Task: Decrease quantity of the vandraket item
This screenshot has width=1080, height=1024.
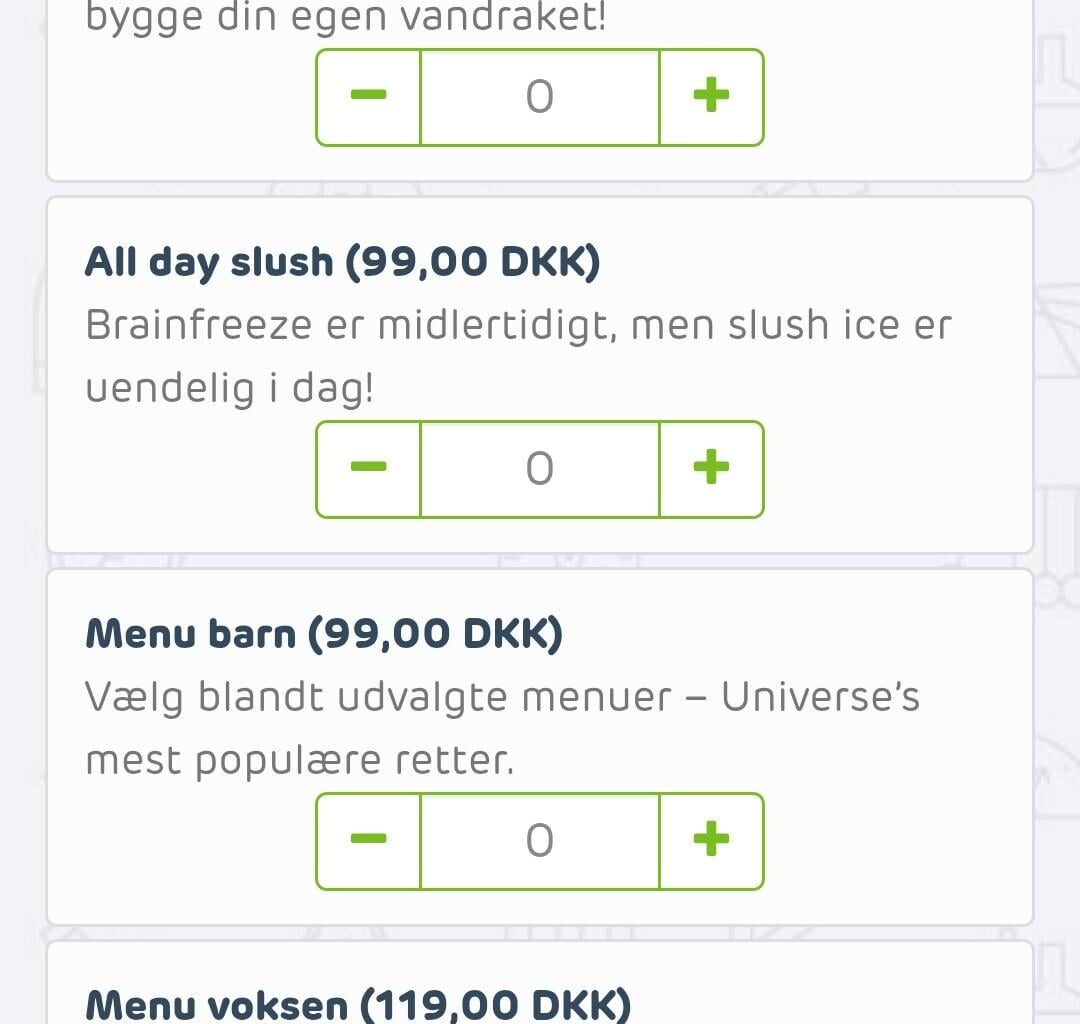Action: tap(368, 96)
